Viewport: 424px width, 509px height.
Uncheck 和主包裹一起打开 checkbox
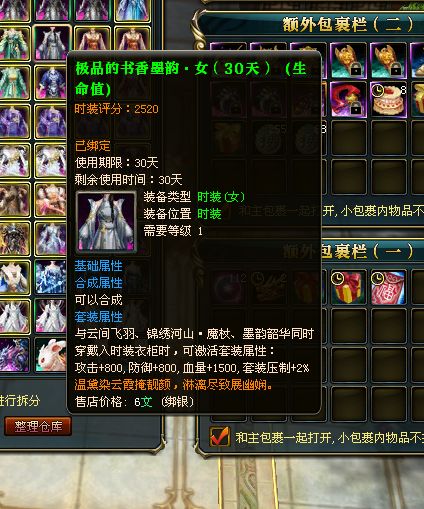220,436
